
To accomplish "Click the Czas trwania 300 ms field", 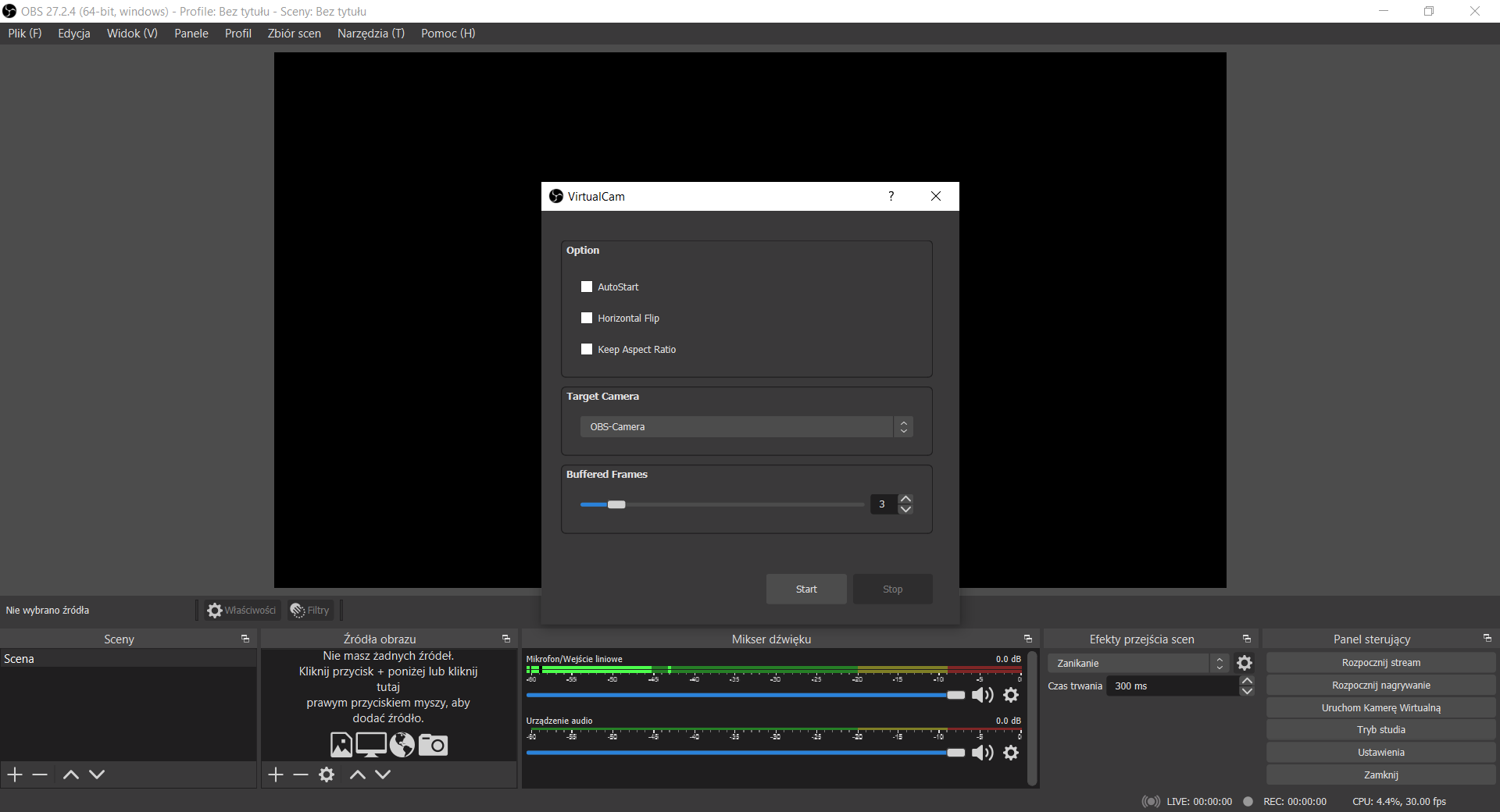I will point(1173,686).
